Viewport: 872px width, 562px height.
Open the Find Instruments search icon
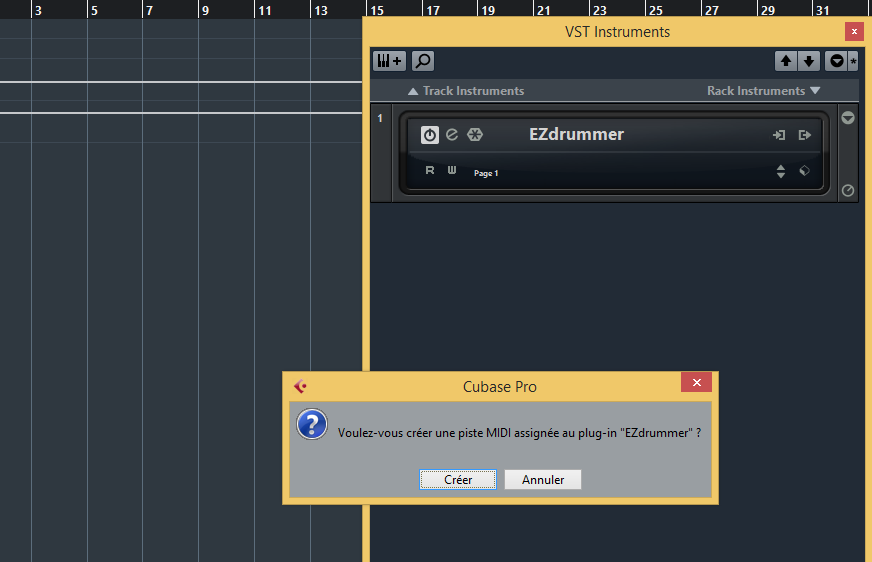click(423, 61)
